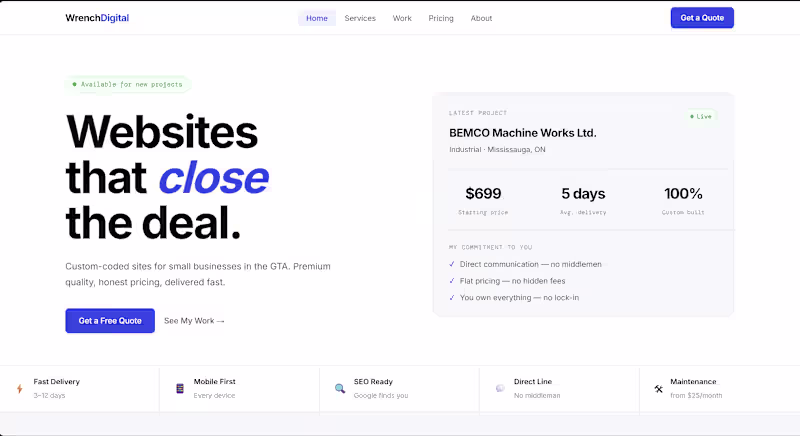Image resolution: width=800 pixels, height=436 pixels.
Task: Click the from $25/month text
Action: (x=696, y=395)
